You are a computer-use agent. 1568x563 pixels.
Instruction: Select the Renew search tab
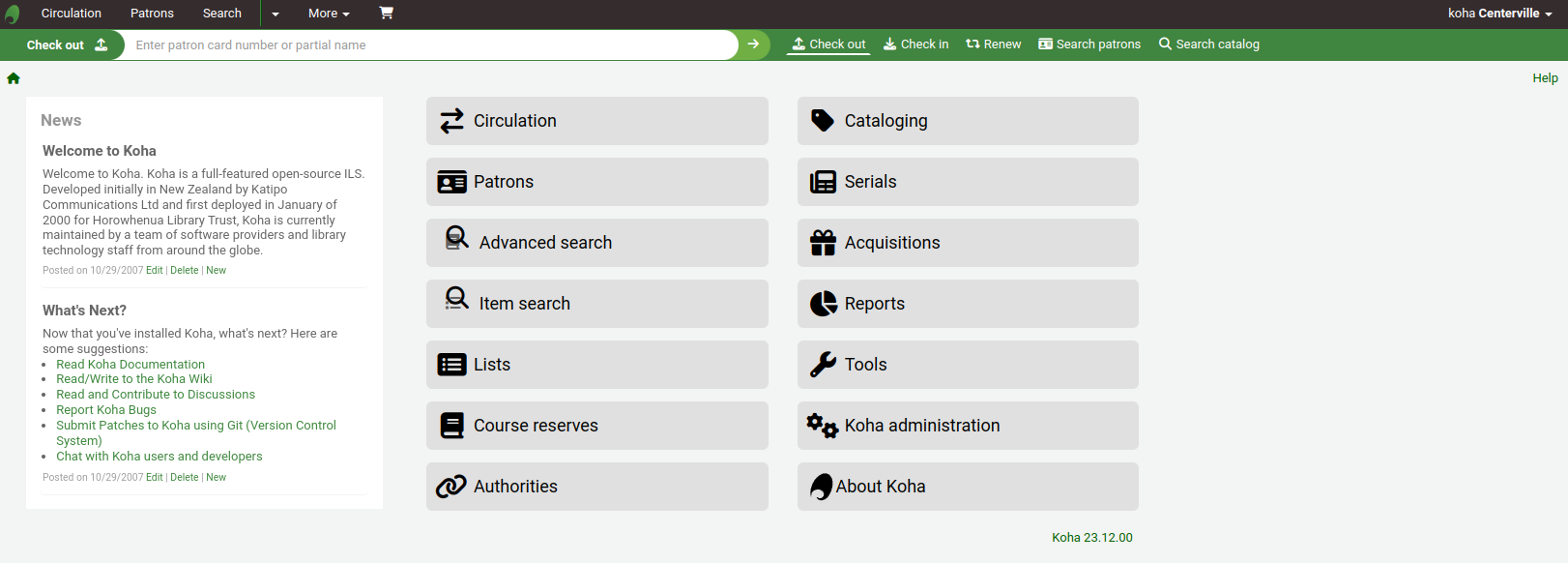[x=993, y=44]
